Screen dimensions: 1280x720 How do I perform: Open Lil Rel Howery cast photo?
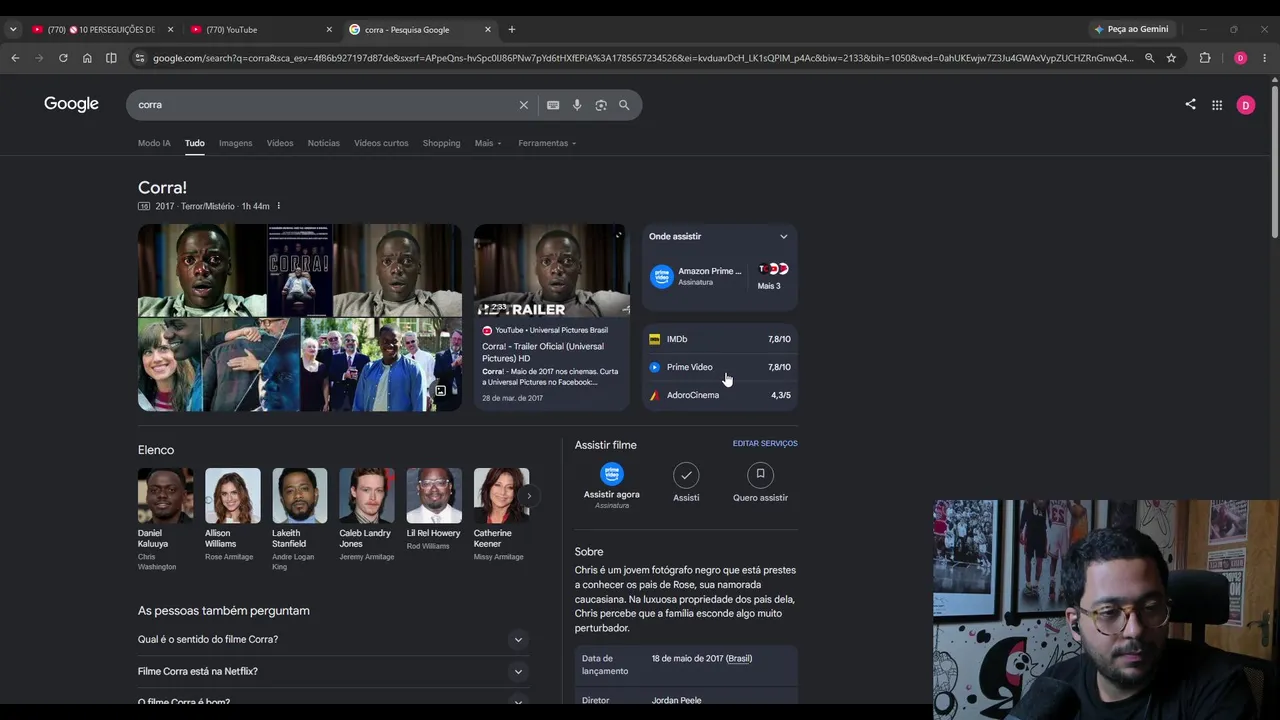click(434, 495)
